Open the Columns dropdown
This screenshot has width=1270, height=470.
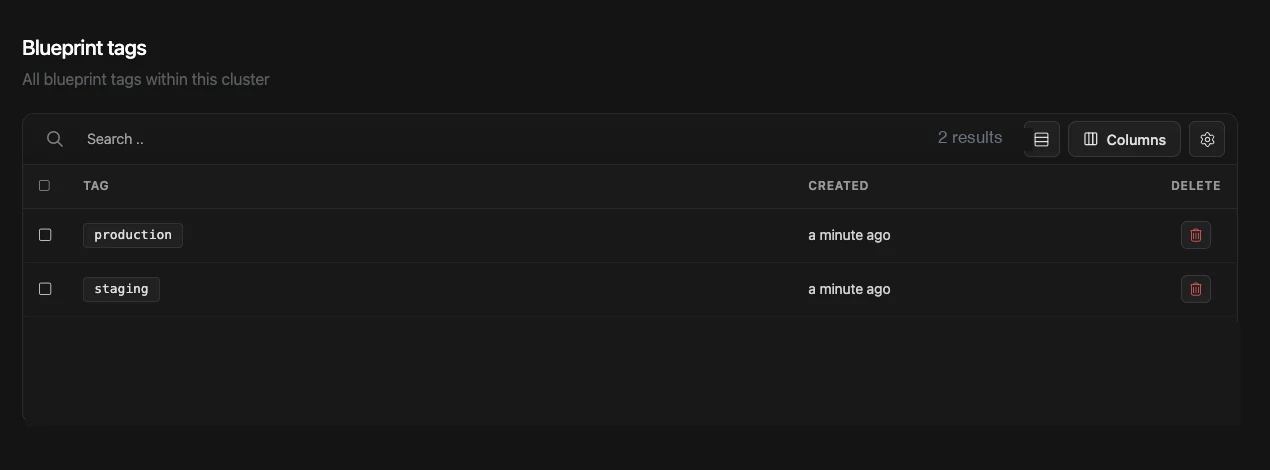click(x=1124, y=139)
